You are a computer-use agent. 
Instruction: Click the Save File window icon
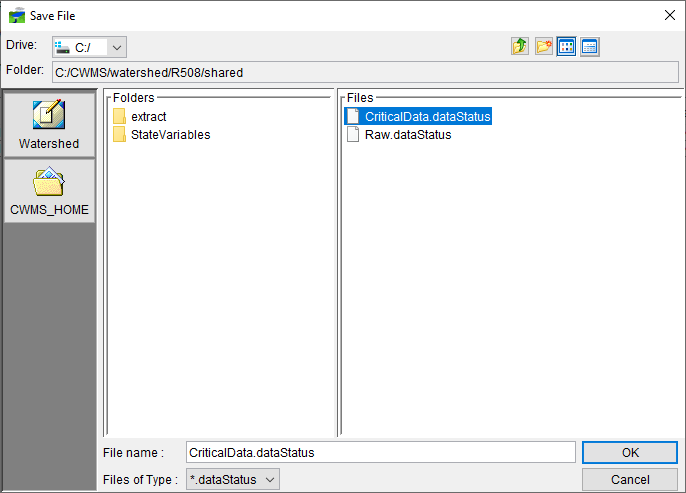17,15
